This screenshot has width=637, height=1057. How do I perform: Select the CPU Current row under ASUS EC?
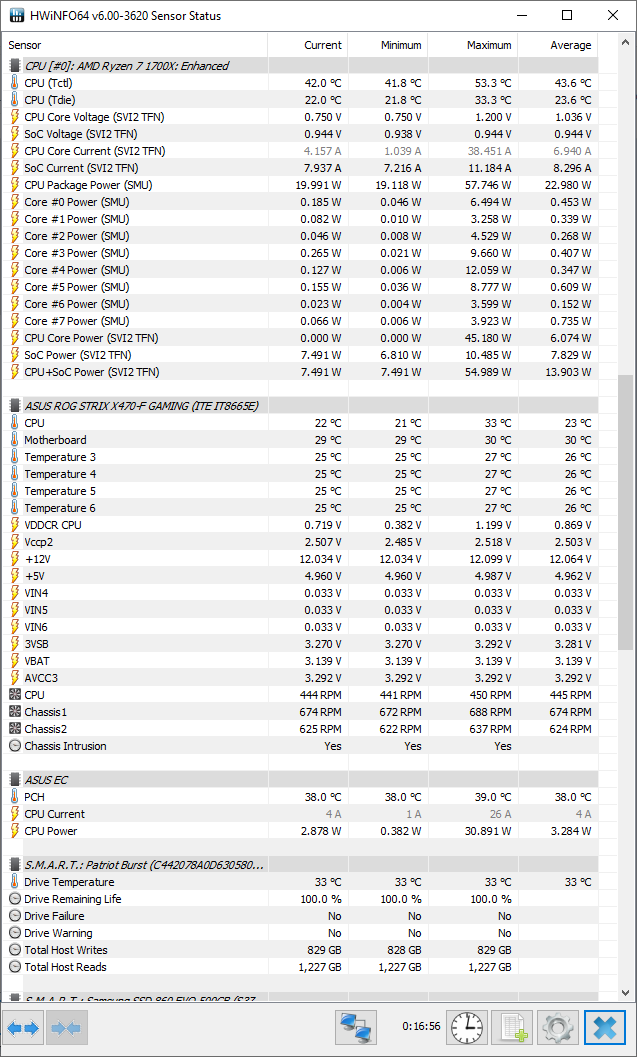point(301,814)
